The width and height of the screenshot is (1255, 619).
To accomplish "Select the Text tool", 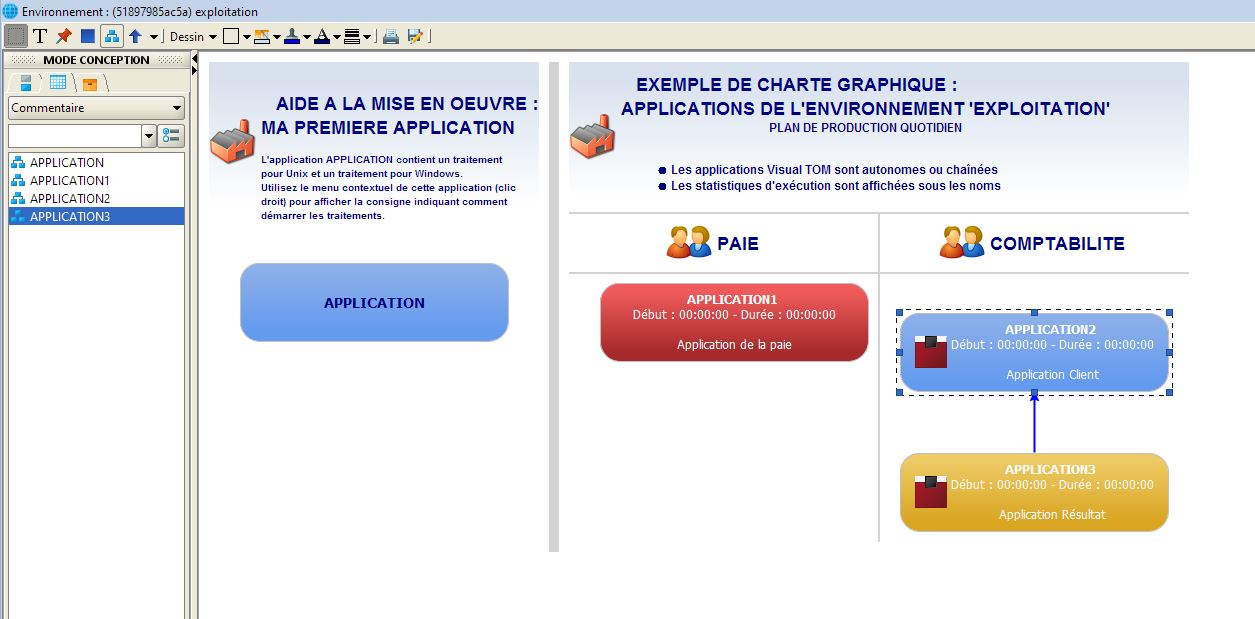I will (x=40, y=36).
